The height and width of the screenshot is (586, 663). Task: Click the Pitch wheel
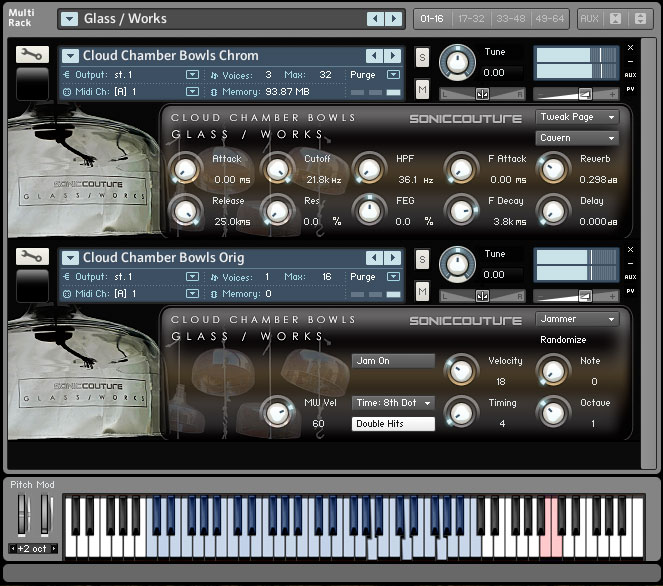tap(22, 515)
